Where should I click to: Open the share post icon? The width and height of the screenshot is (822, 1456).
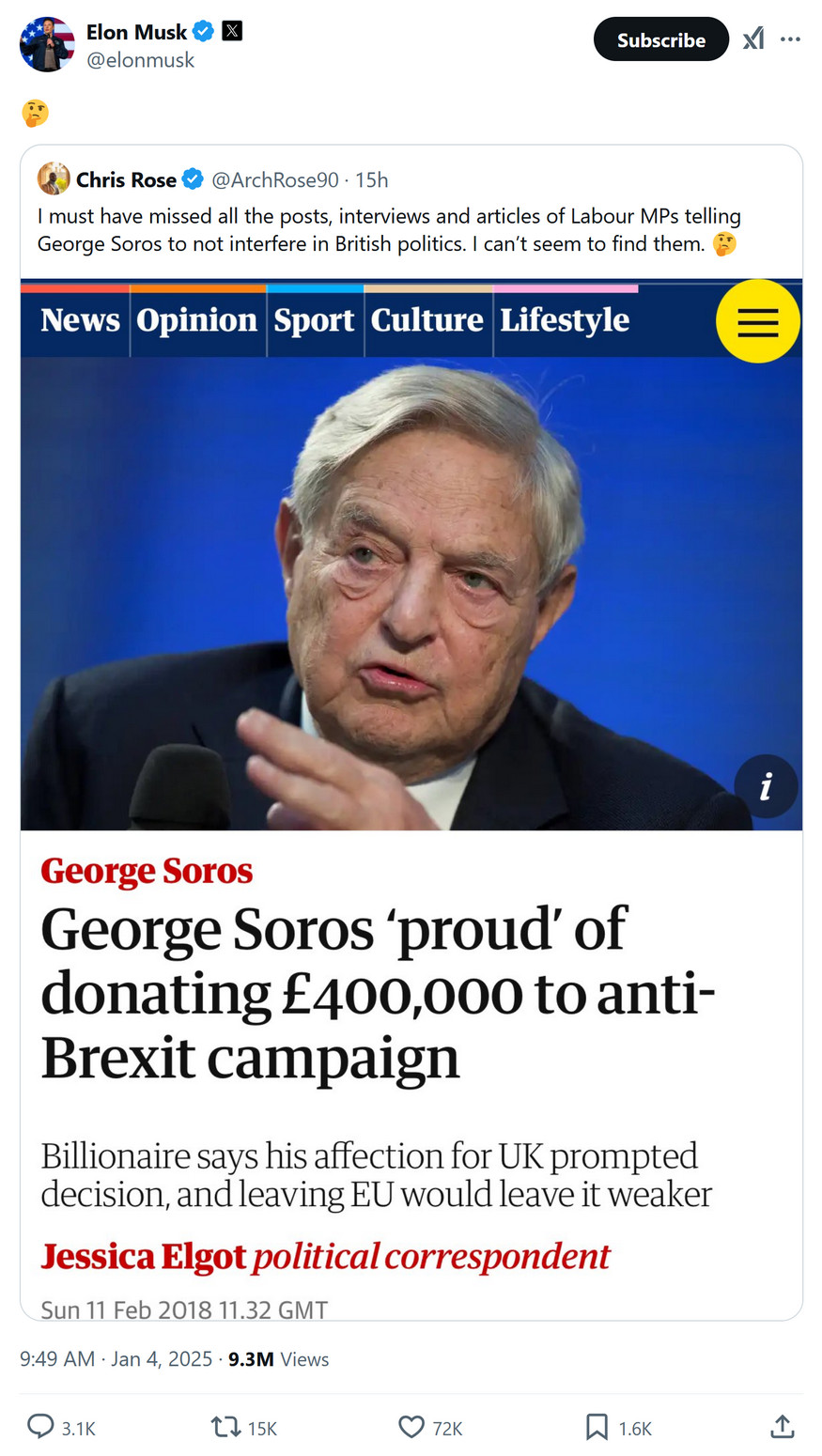(x=782, y=1427)
